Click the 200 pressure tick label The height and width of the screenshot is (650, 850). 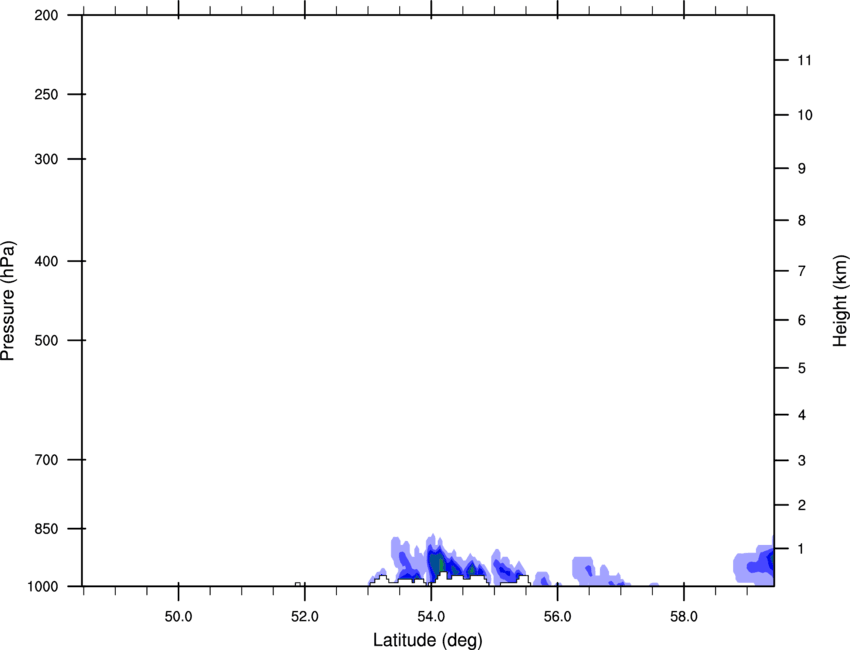46,15
